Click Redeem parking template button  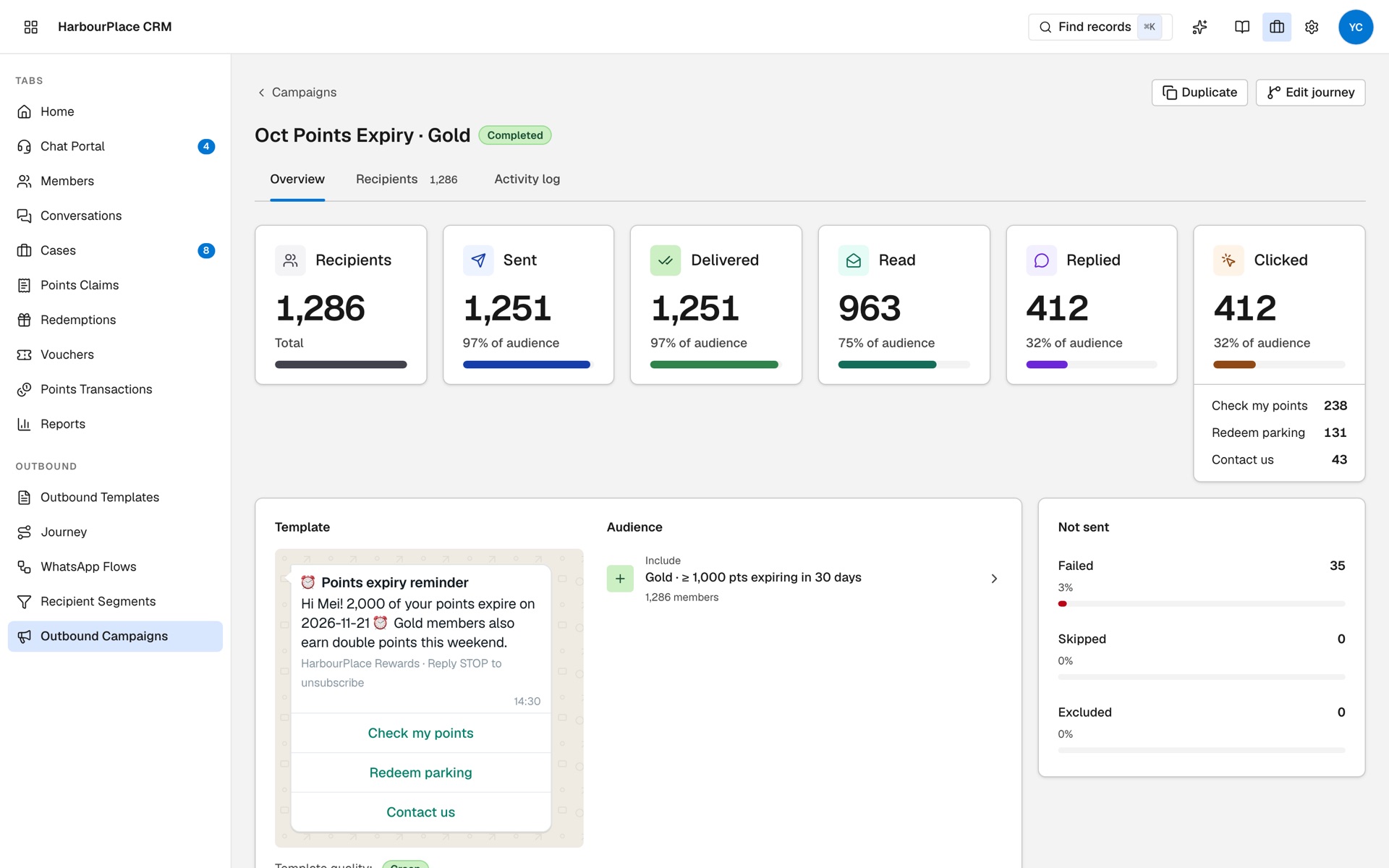[x=420, y=773]
